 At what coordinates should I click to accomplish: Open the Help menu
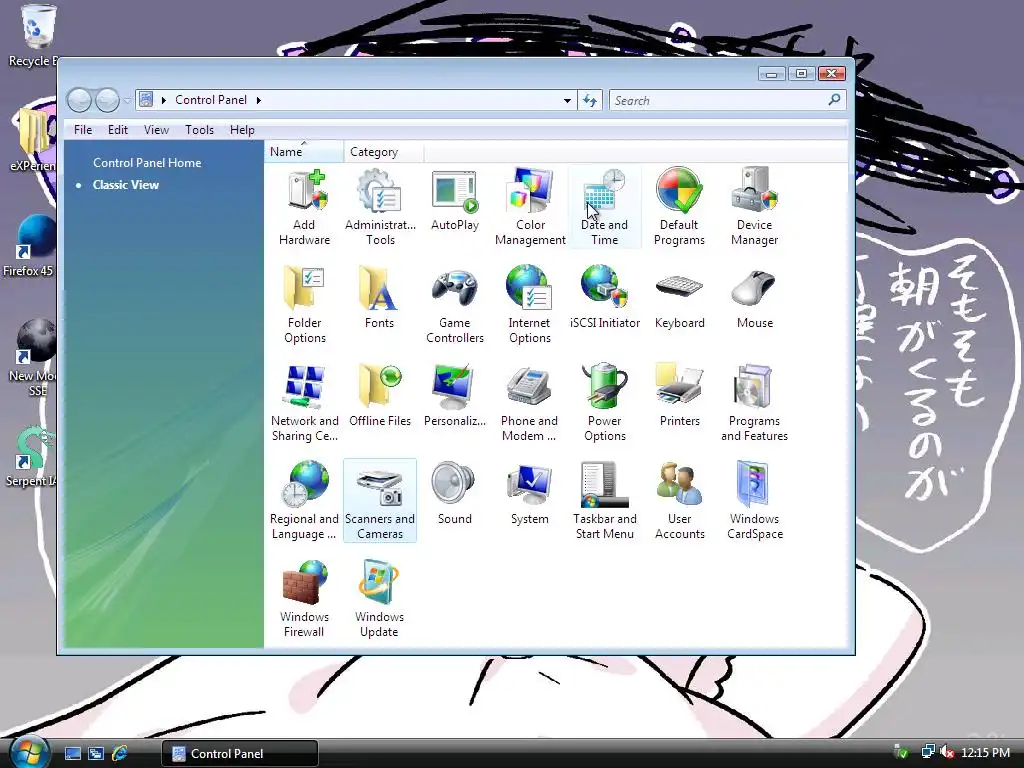[242, 129]
